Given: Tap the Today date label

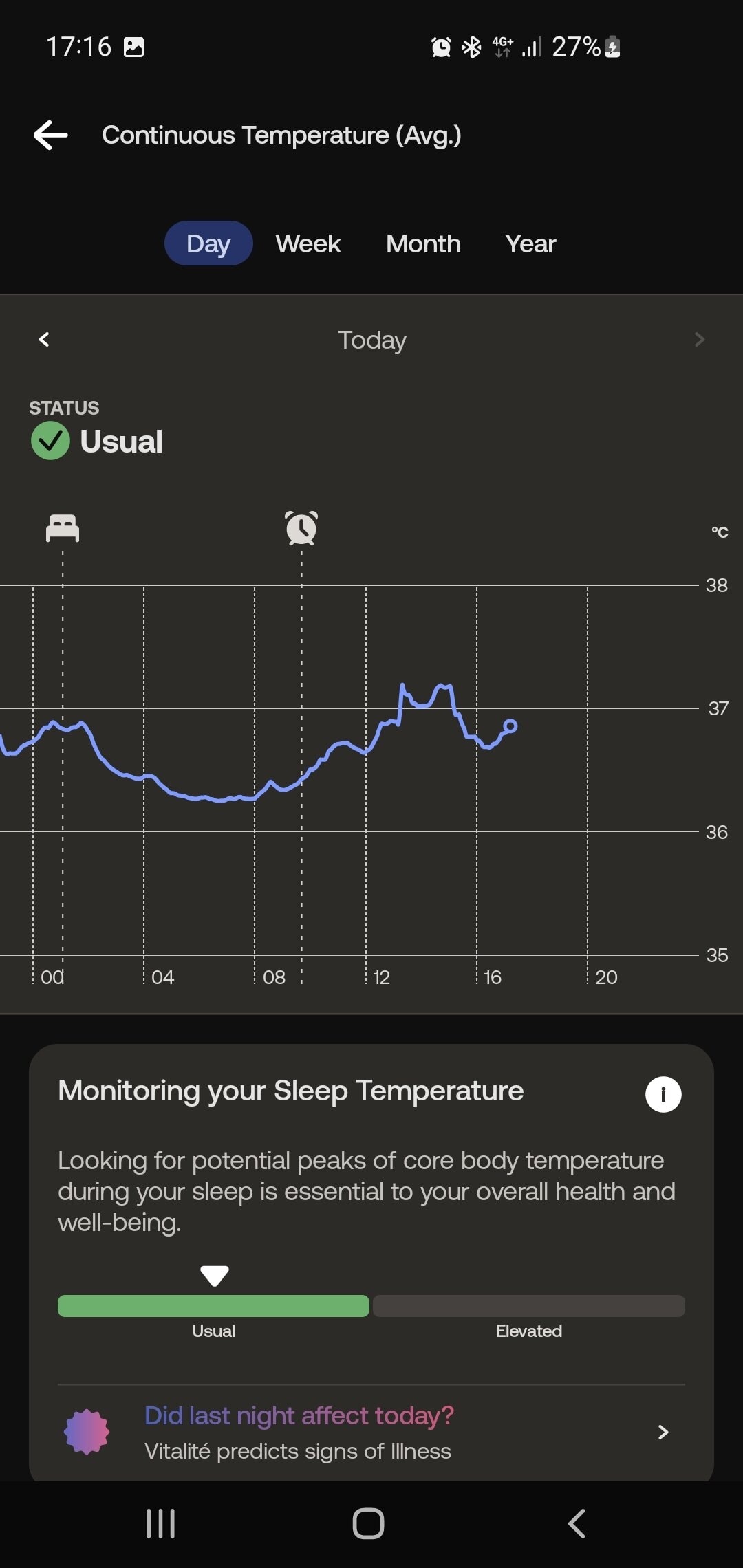Looking at the screenshot, I should click(371, 340).
